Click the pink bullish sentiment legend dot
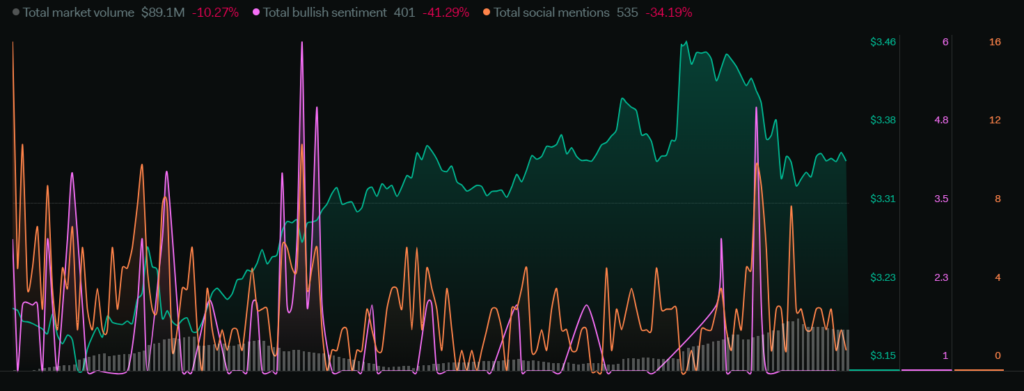Viewport: 1024px width, 391px height. coord(256,12)
